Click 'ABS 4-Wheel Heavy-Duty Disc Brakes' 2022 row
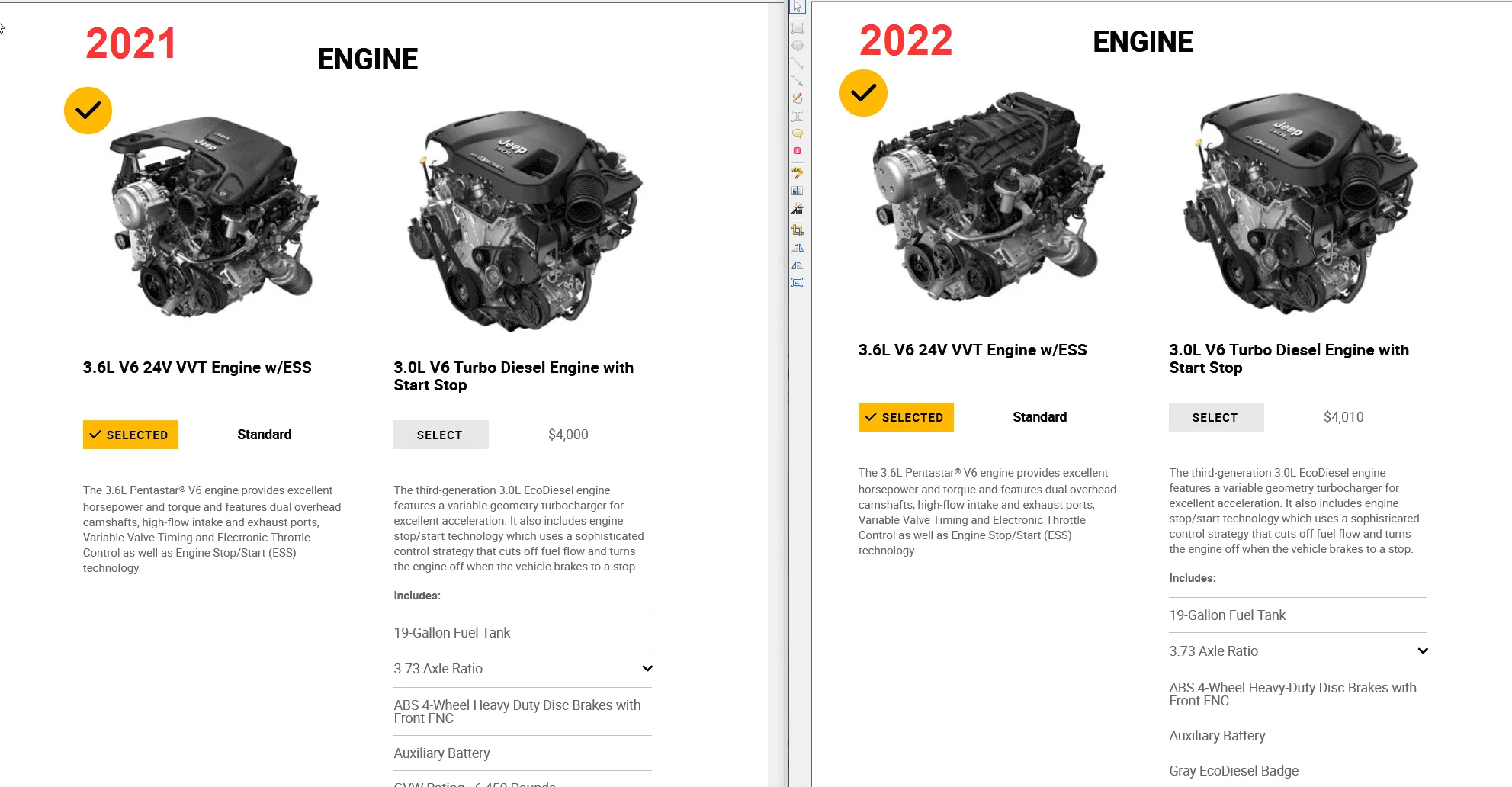Viewport: 1512px width, 787px height. 1298,694
